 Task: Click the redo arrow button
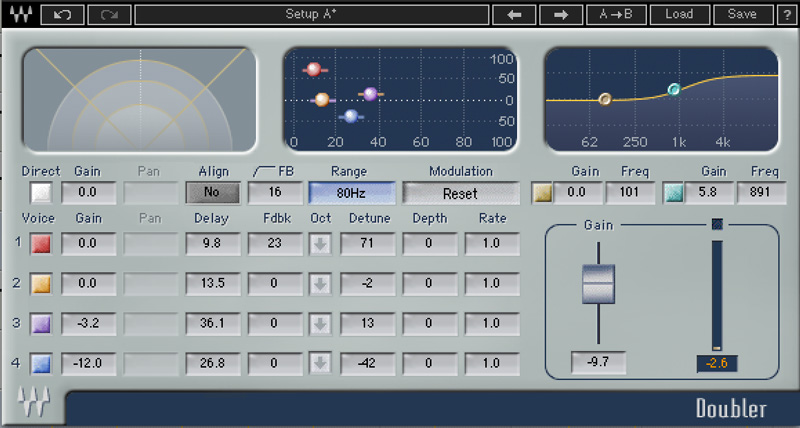tap(109, 15)
